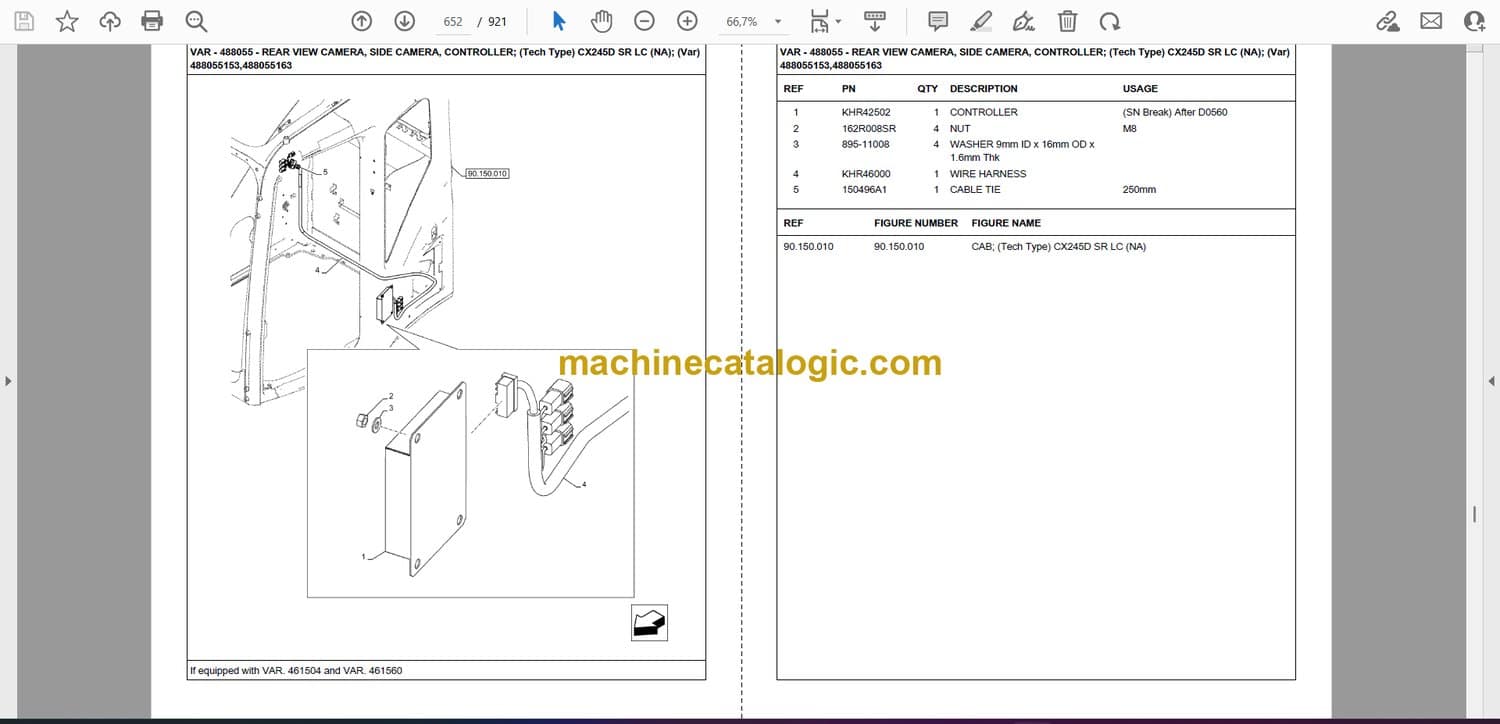Click callout number 2 by the nut

(x=391, y=397)
